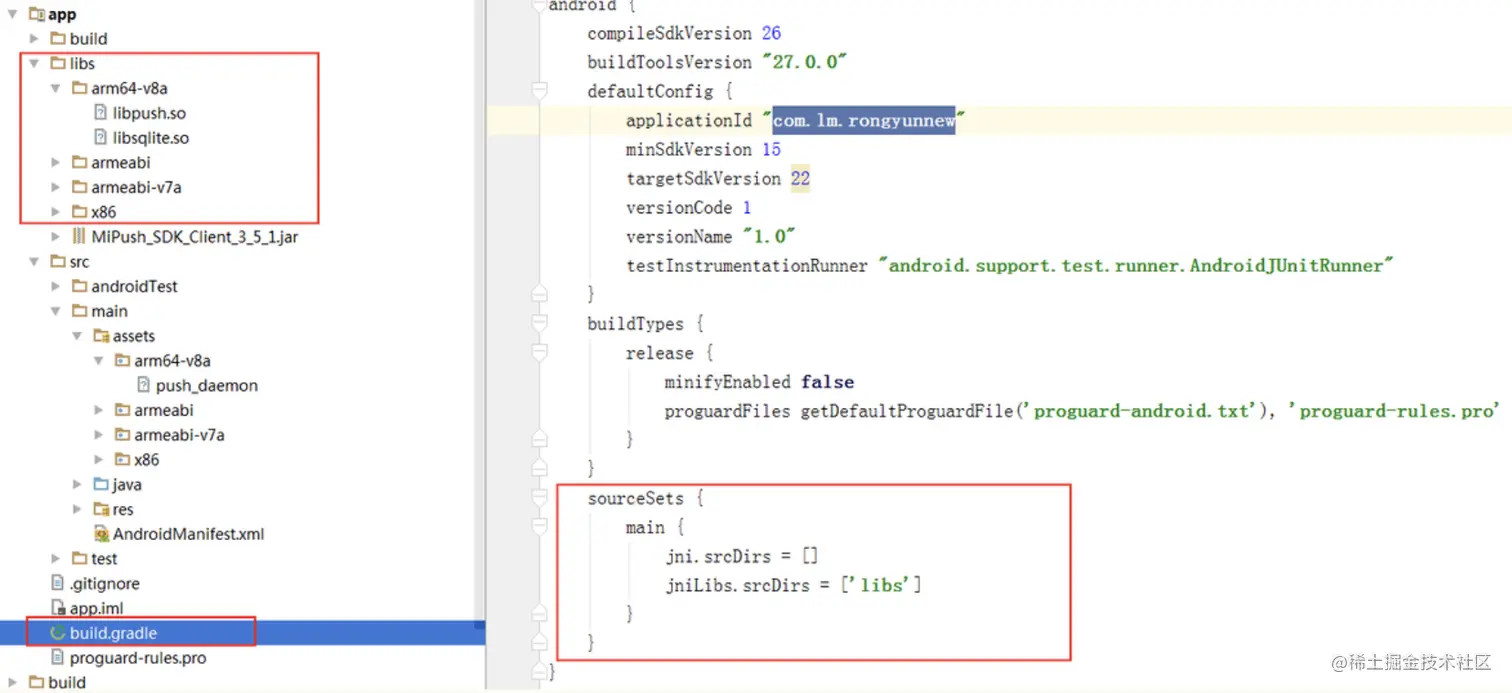Image resolution: width=1512 pixels, height=693 pixels.
Task: Fold the sourceSets block in gutter
Action: (540, 498)
